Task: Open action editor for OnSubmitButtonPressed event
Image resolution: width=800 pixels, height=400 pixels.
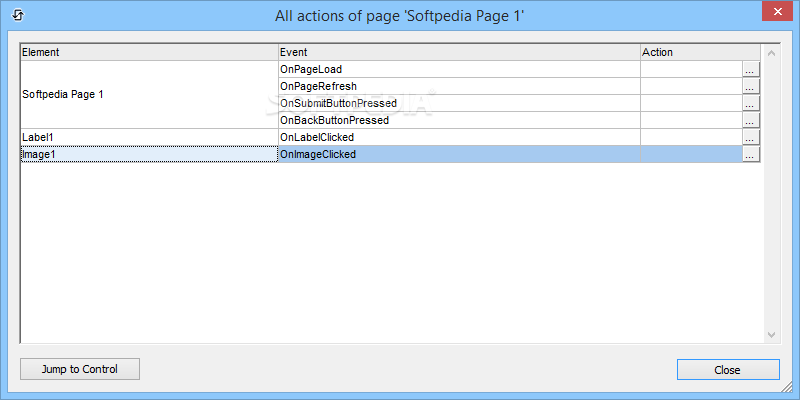Action: (x=751, y=104)
